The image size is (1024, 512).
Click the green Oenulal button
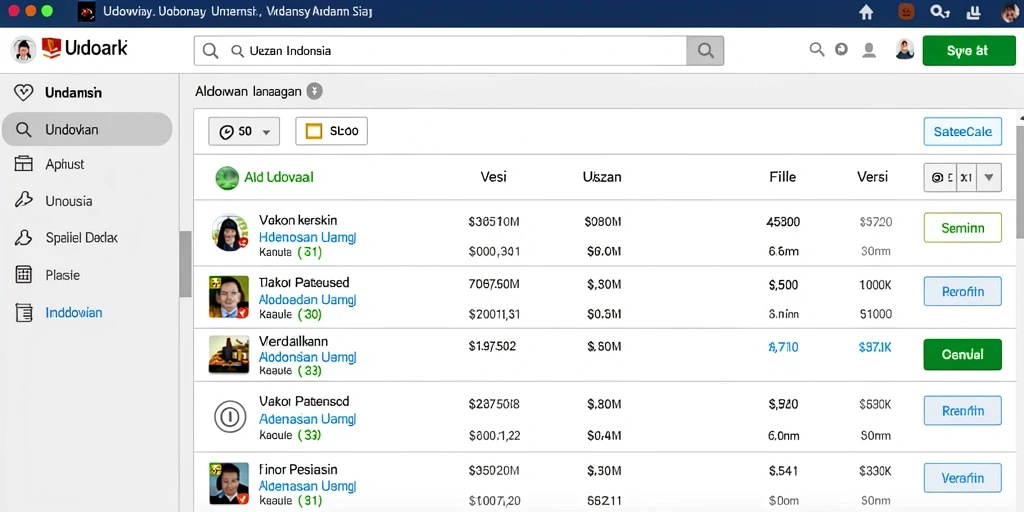pyautogui.click(x=963, y=355)
